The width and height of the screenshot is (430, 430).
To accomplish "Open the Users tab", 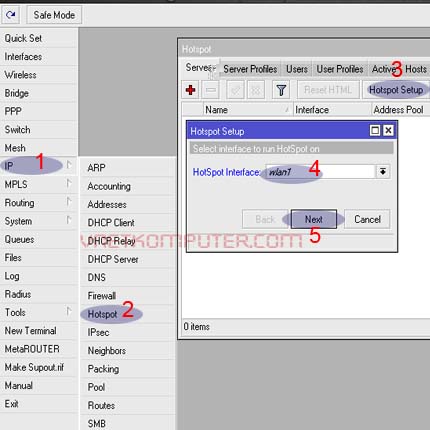I will pyautogui.click(x=297, y=69).
